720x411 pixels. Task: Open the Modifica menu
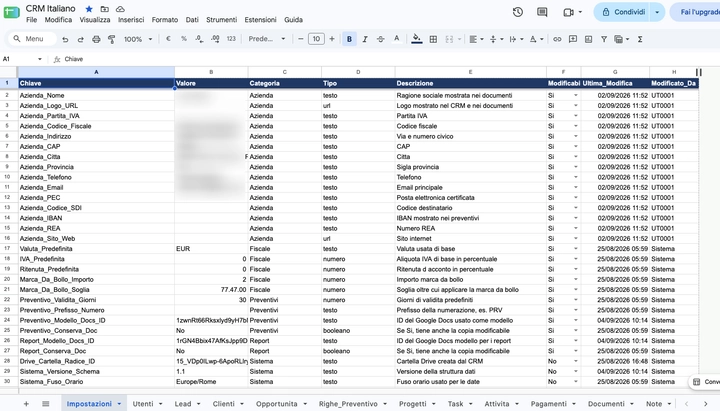coord(58,20)
